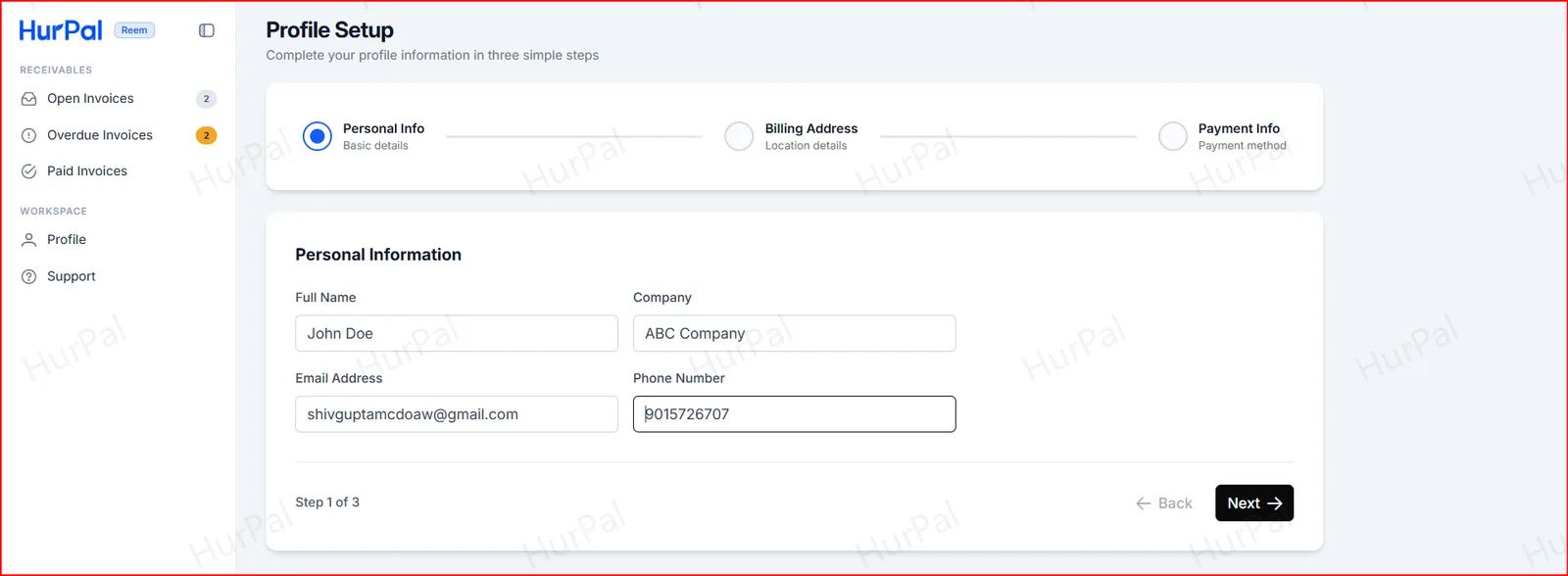This screenshot has width=1568, height=576.
Task: Click the Profile Setup title
Action: click(330, 30)
